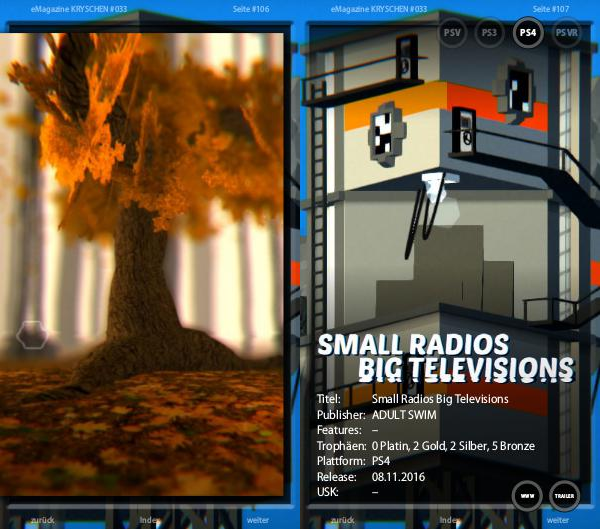Click the hexagon icon on the tree image
The width and height of the screenshot is (600, 529).
(x=32, y=335)
